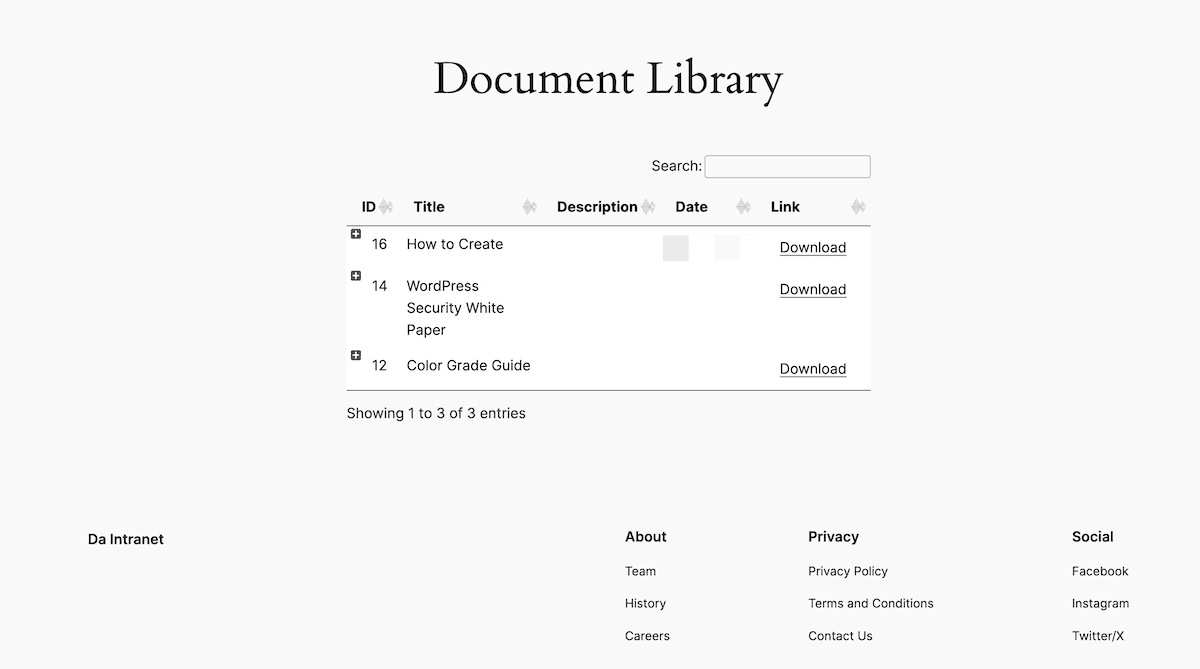This screenshot has width=1200, height=669.
Task: Expand row details for How to Create
Action: click(x=356, y=233)
